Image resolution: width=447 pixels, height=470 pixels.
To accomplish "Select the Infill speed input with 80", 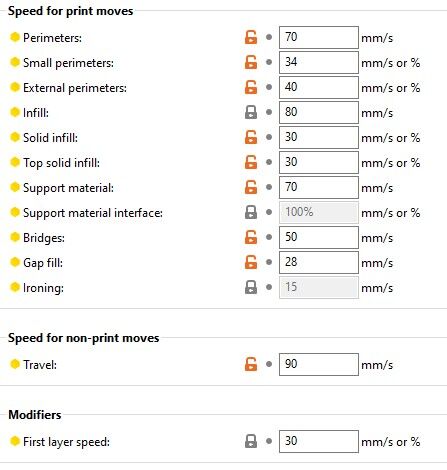I will [319, 112].
